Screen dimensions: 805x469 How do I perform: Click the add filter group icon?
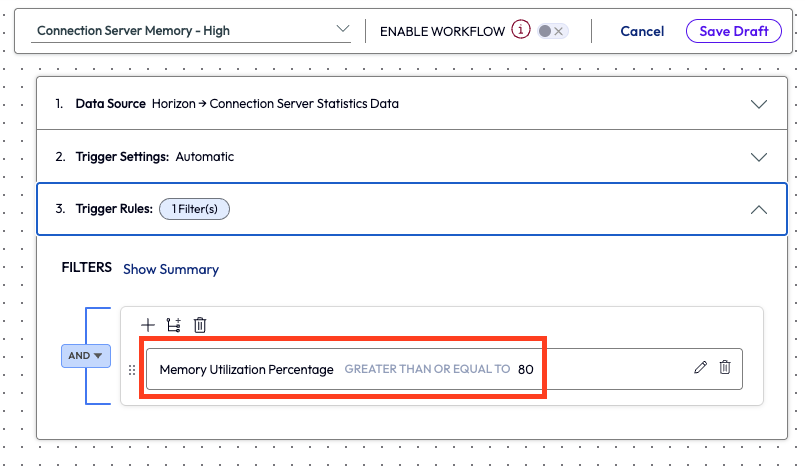point(174,324)
